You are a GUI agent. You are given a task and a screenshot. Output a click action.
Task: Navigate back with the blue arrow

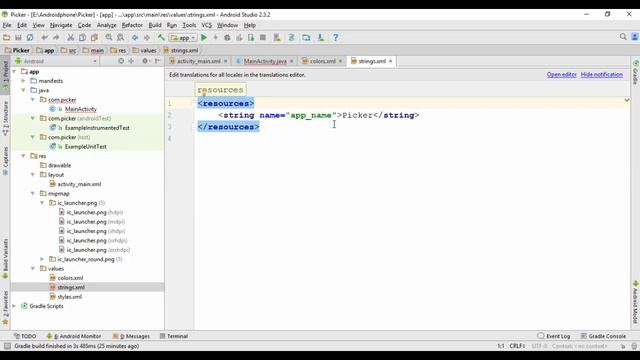point(135,38)
